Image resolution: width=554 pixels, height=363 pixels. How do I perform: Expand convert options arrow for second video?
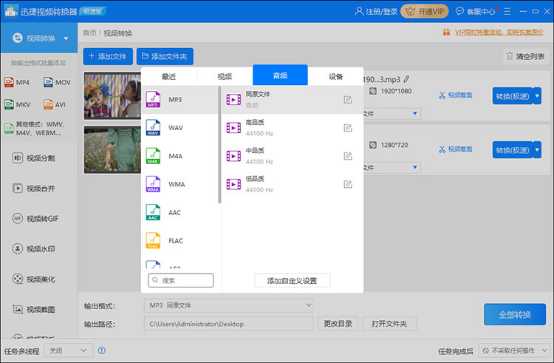[x=537, y=150]
